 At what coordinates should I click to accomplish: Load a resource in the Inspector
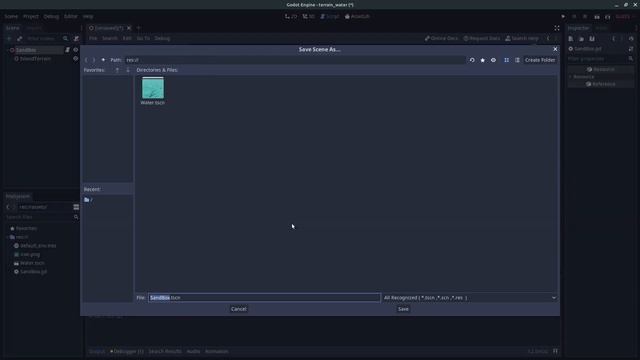pos(581,39)
